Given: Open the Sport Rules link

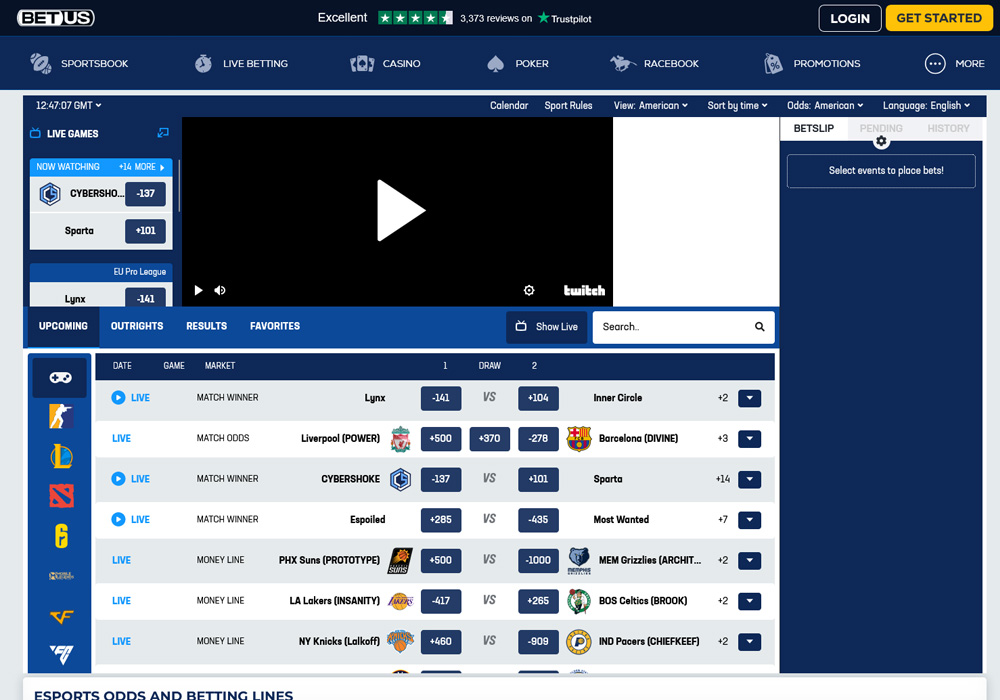Looking at the screenshot, I should pos(568,105).
